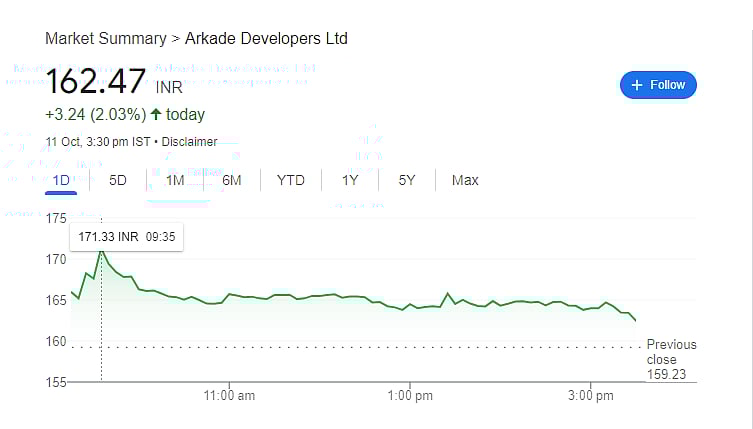The width and height of the screenshot is (753, 429).
Task: Switch to the 1M time range tab
Action: [175, 180]
